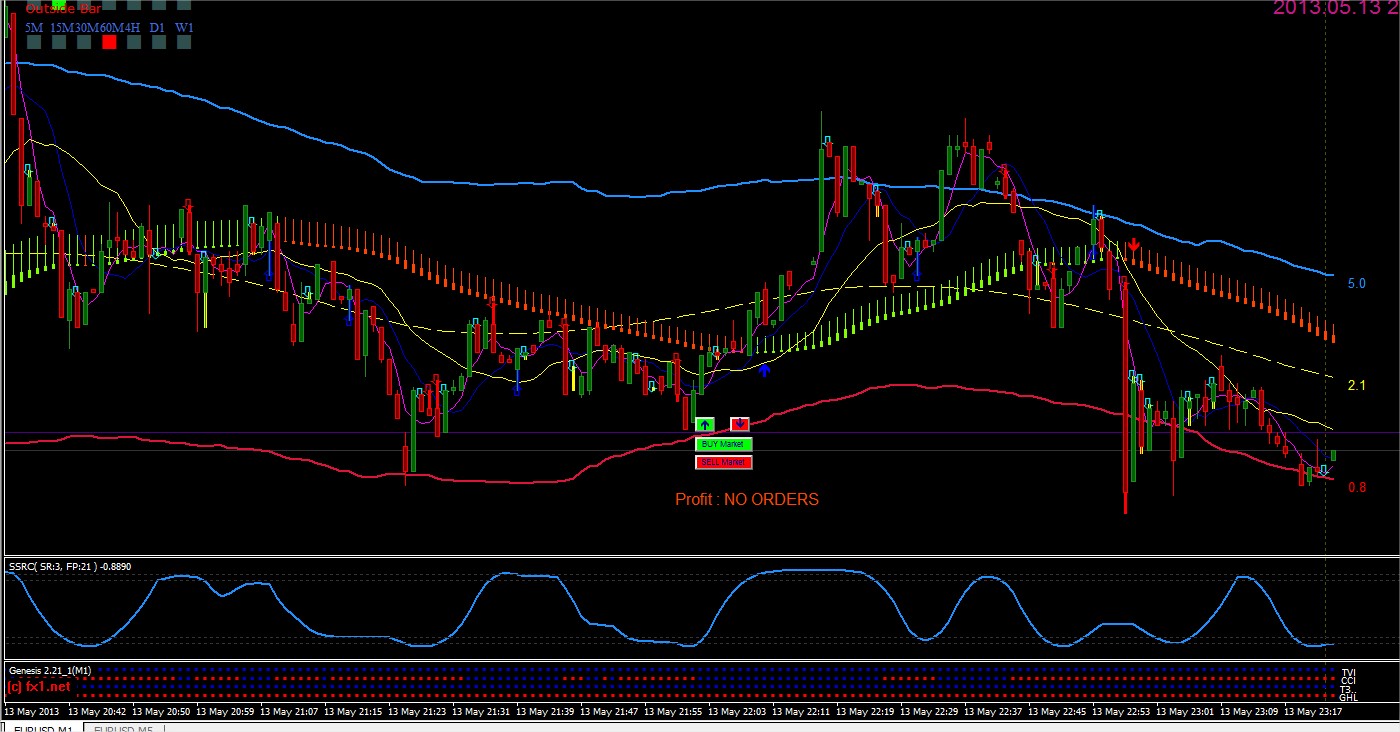
Task: Select the red down arrow signal on chart
Action: [x=1133, y=245]
